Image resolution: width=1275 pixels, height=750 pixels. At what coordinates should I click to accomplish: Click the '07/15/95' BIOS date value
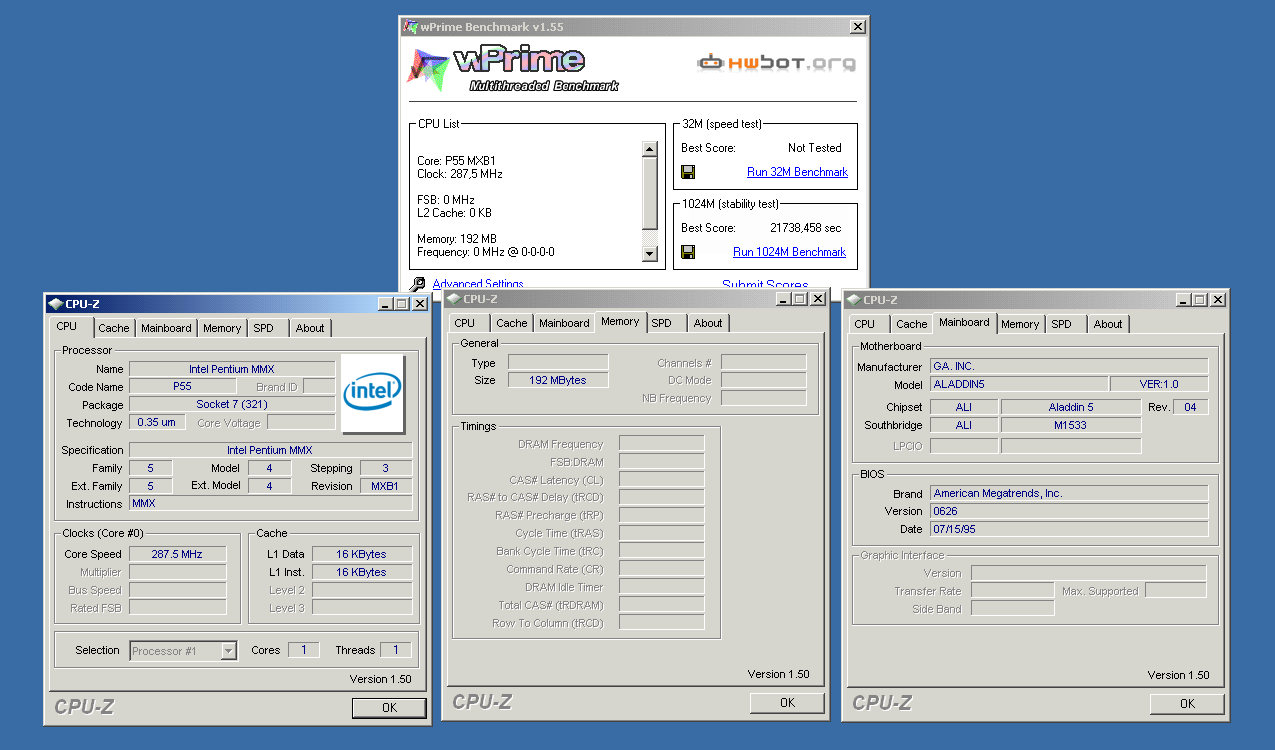click(x=1069, y=529)
